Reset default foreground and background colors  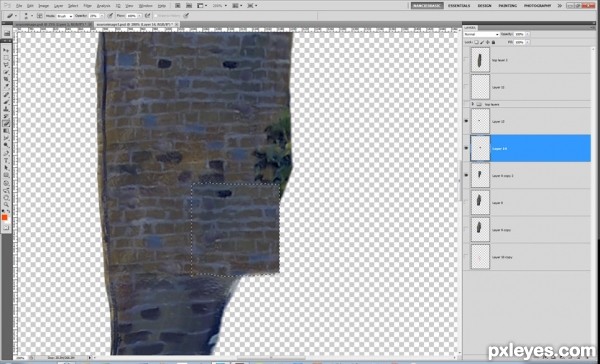click(x=3, y=210)
